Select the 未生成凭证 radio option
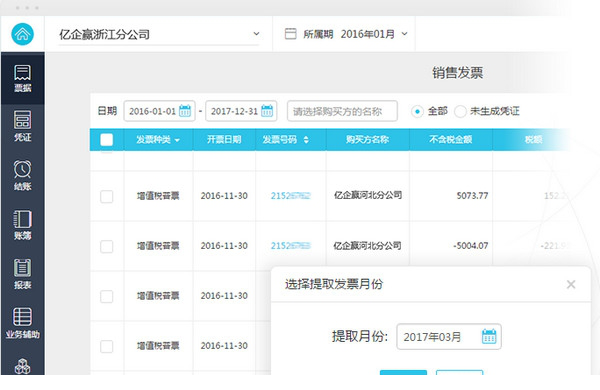Viewport: 600px width, 390px height. [x=460, y=111]
